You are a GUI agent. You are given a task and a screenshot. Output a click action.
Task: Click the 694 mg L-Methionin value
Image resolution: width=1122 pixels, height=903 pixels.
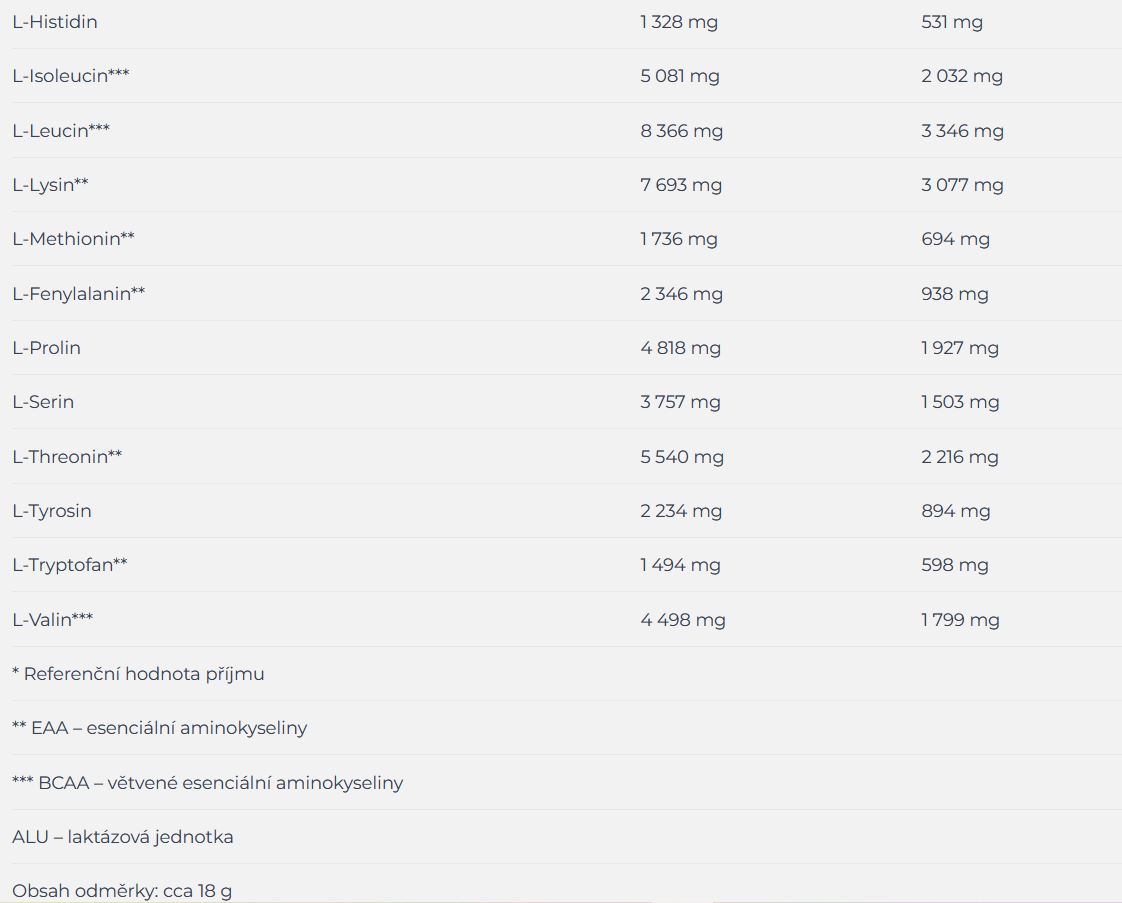[955, 239]
